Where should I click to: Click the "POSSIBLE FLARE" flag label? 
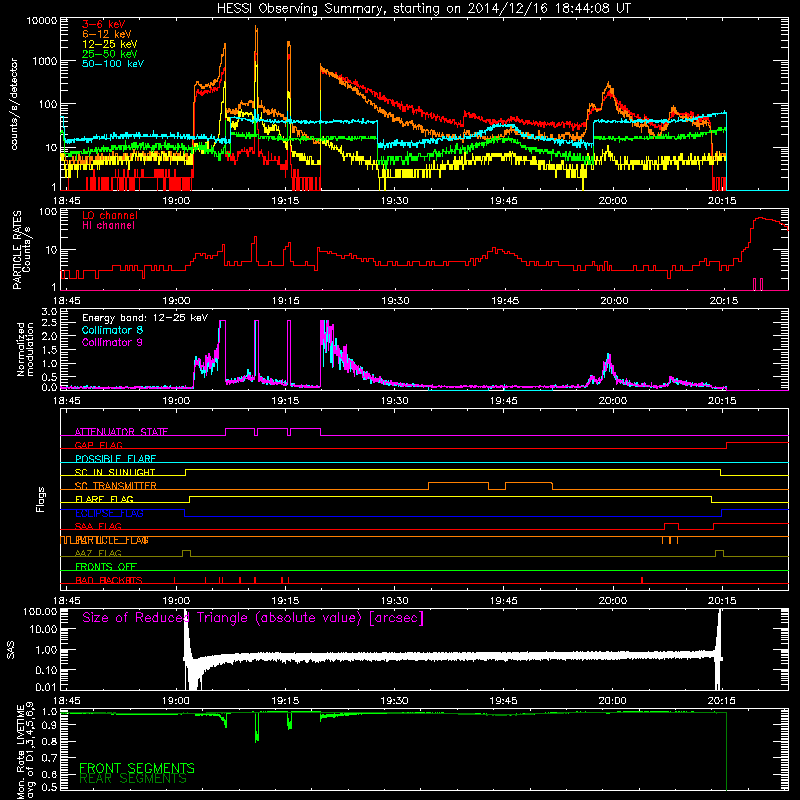pyautogui.click(x=115, y=459)
